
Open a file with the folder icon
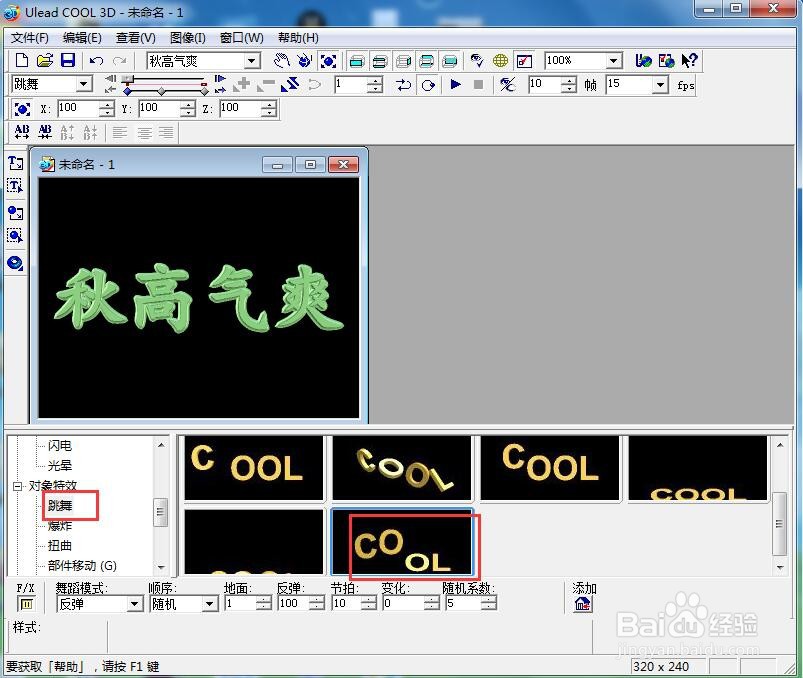tap(45, 60)
